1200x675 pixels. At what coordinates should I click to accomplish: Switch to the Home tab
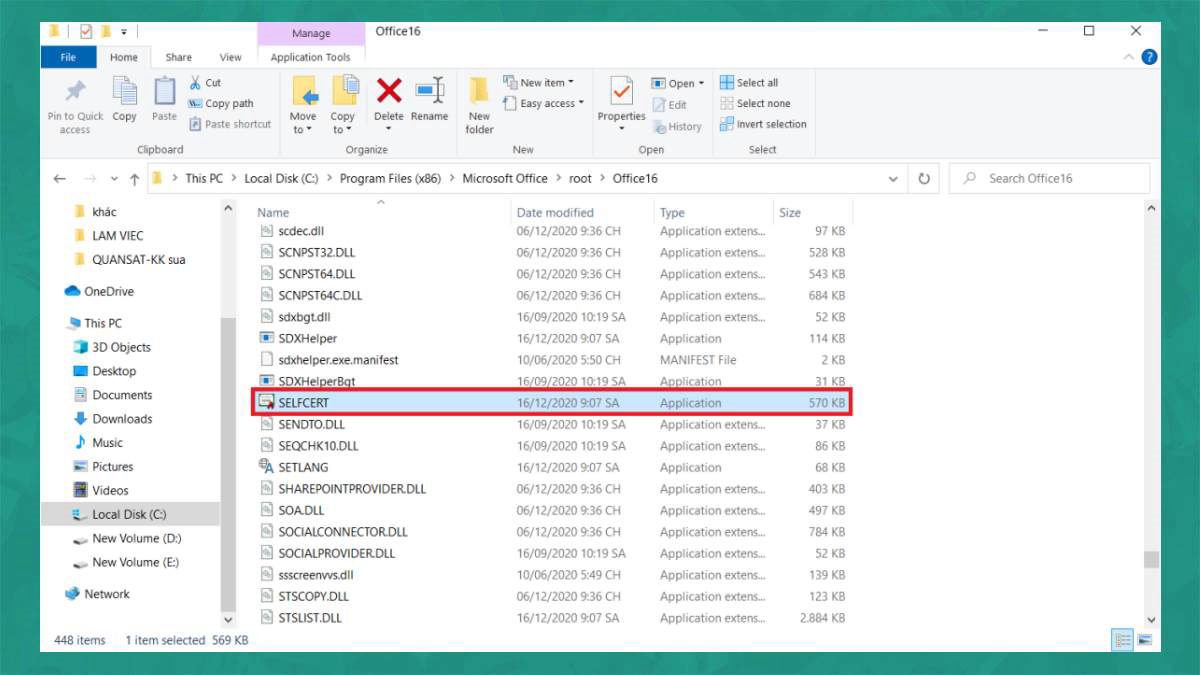[x=124, y=57]
